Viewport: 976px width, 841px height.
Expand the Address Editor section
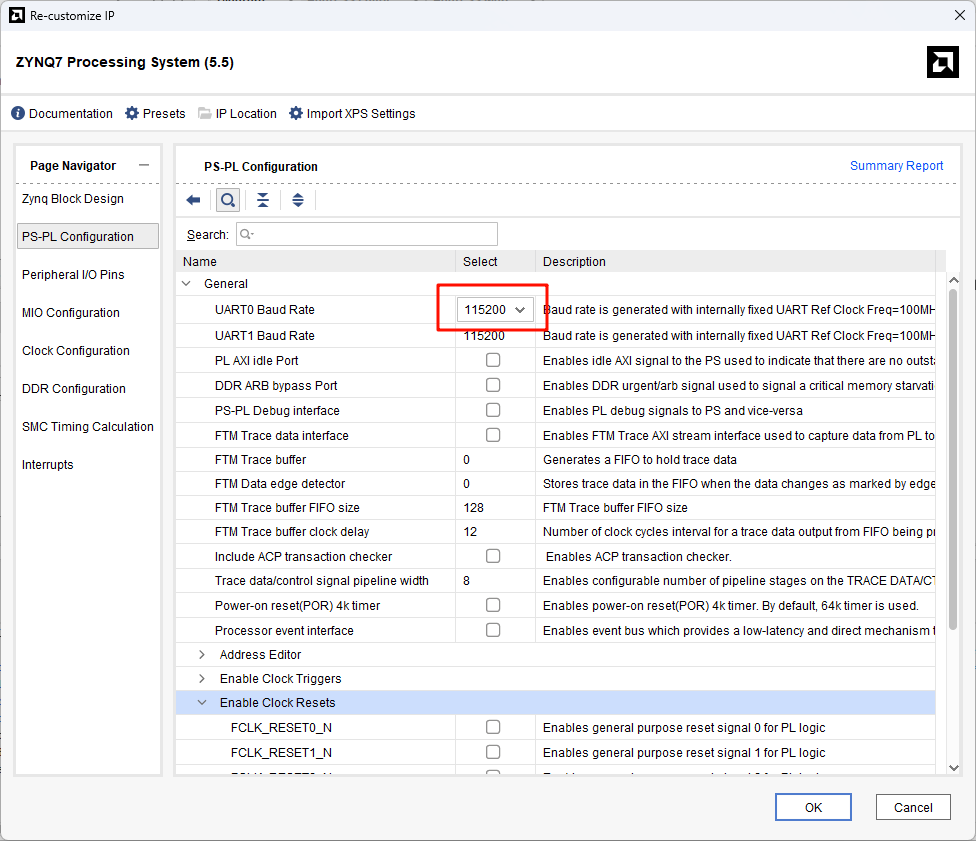tap(202, 655)
